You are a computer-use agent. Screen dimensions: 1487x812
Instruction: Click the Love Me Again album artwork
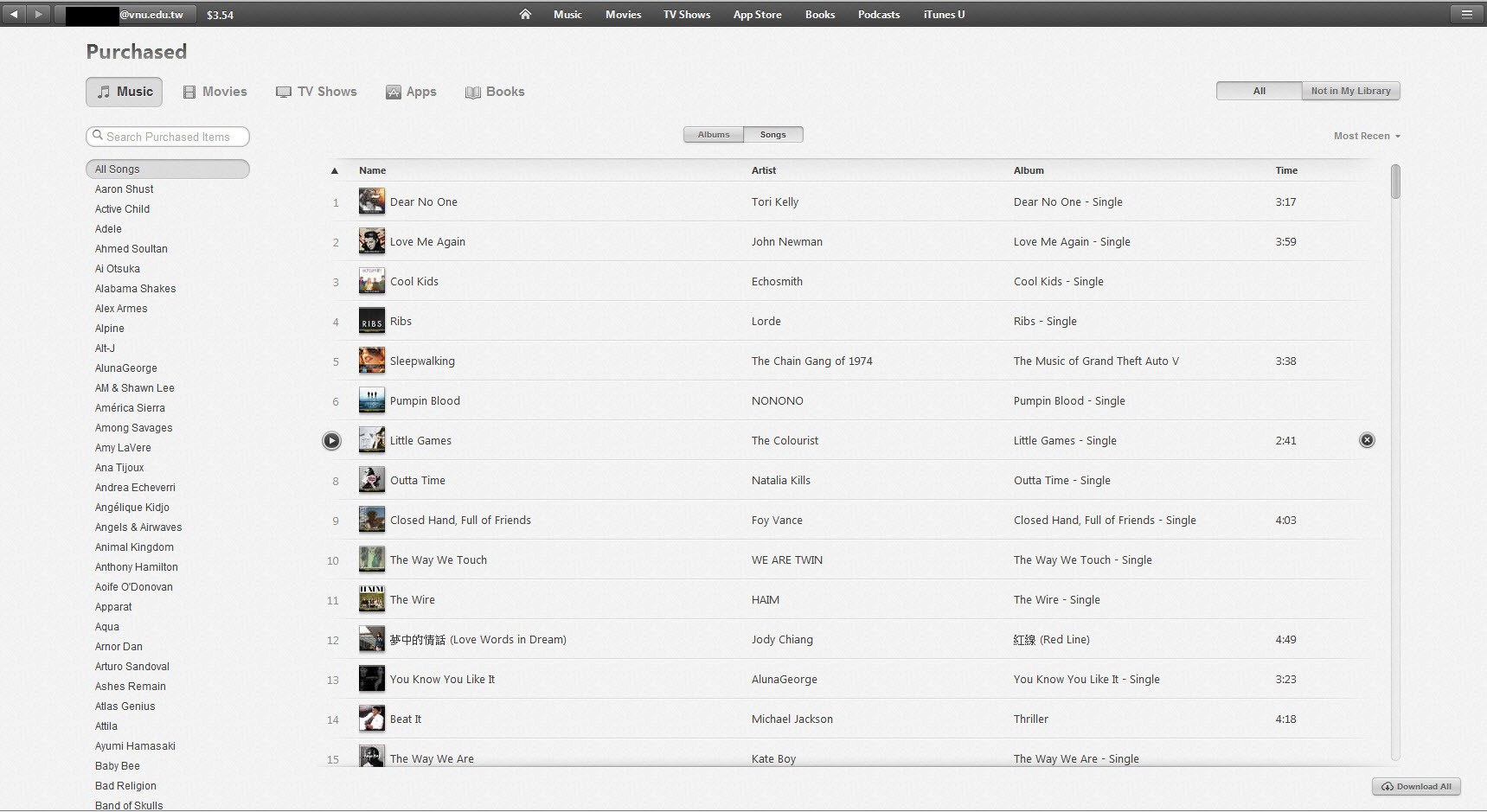pos(372,241)
